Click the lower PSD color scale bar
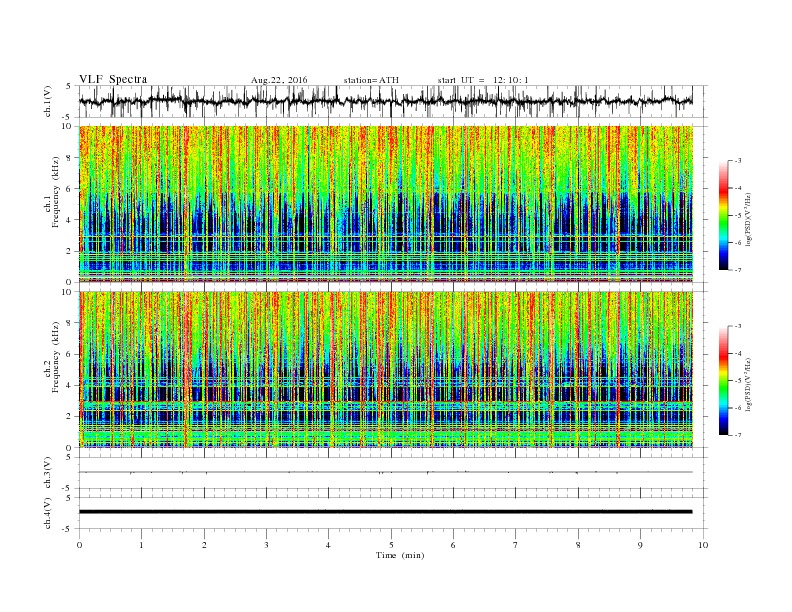The width and height of the screenshot is (792, 612). pos(724,381)
